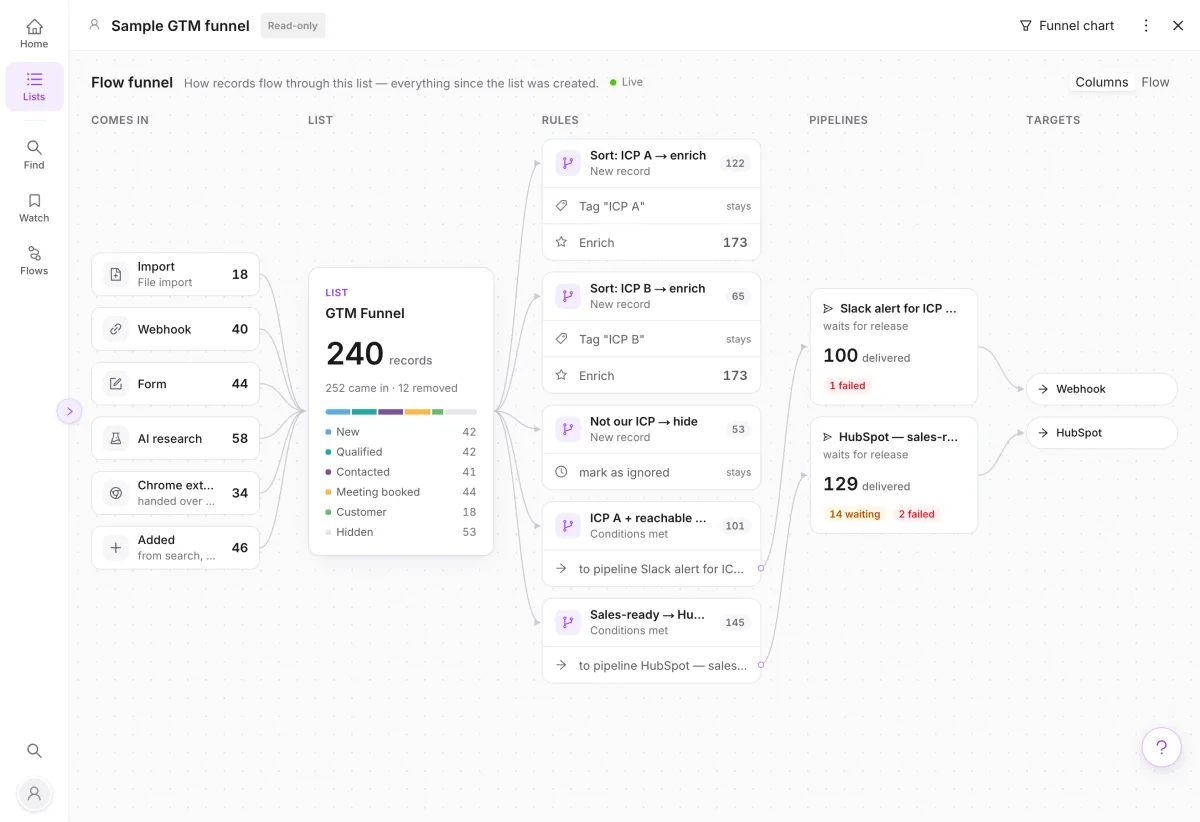Click 'to pipeline Slack alert' action row
The height and width of the screenshot is (822, 1200).
pos(651,569)
